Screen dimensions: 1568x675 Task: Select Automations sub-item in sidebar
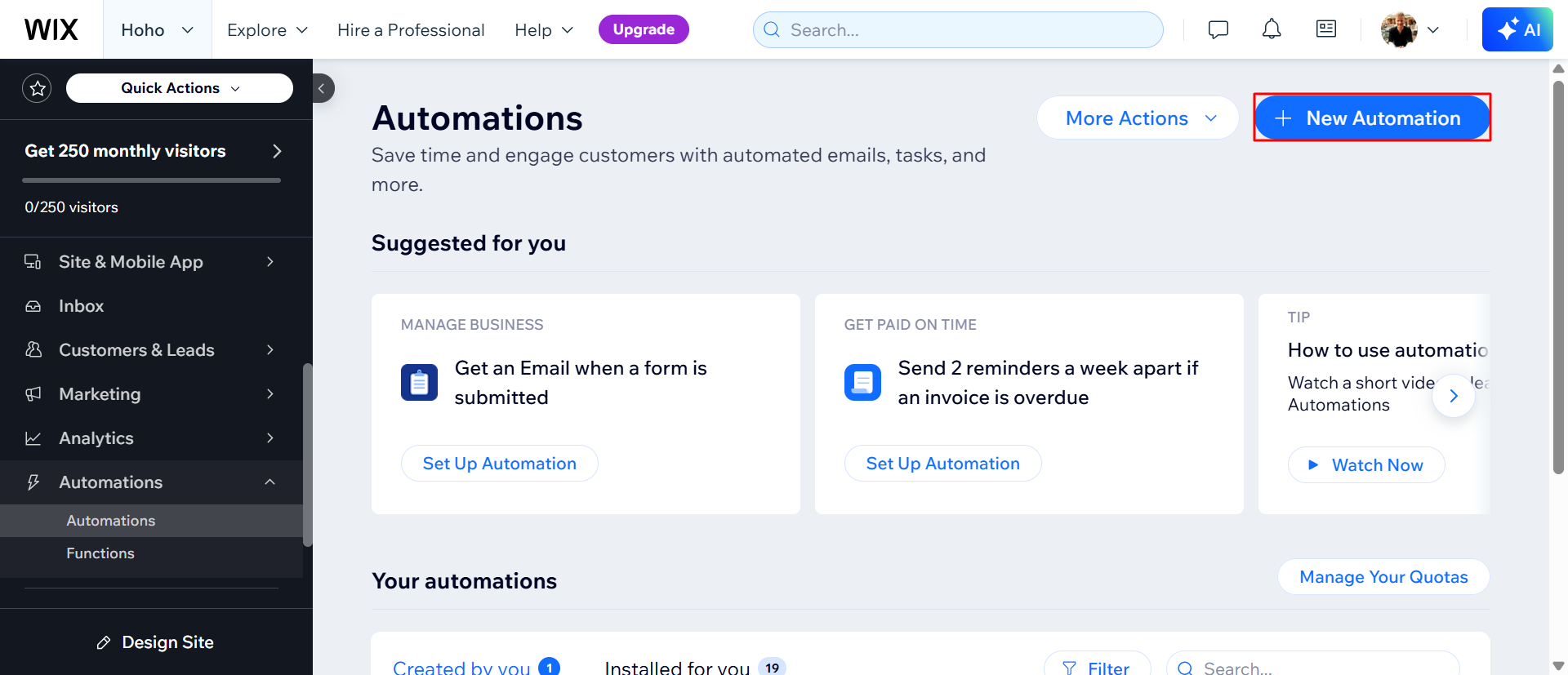point(151,521)
